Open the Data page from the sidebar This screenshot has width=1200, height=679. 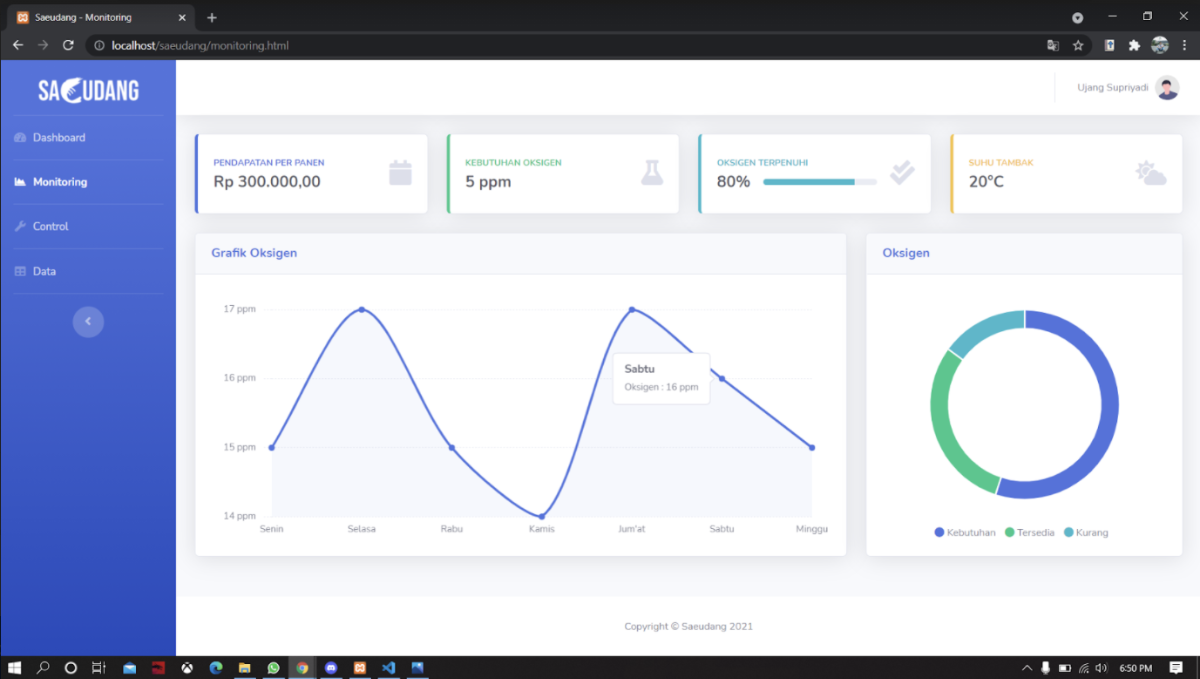coord(44,271)
